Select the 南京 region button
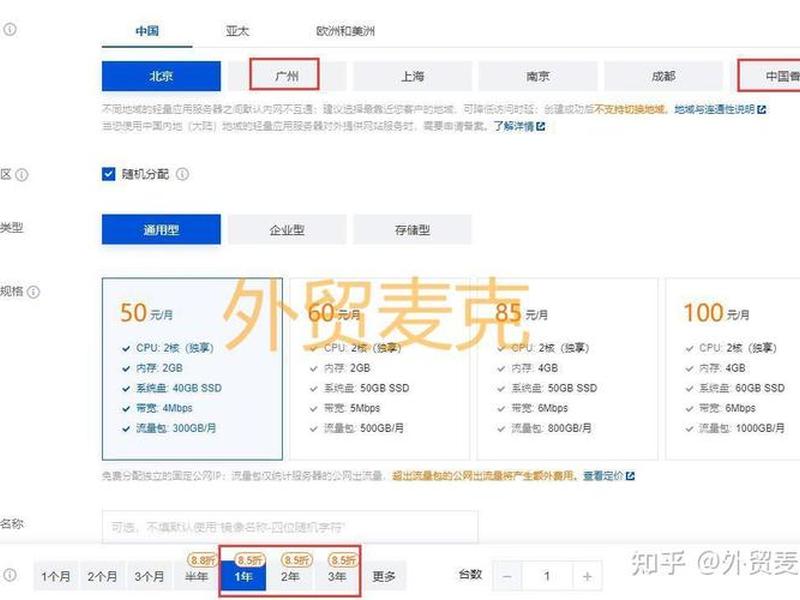The height and width of the screenshot is (600, 800). (x=538, y=76)
